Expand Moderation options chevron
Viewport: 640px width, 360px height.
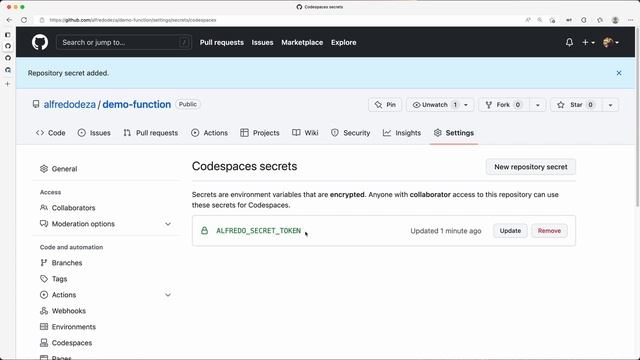(x=168, y=224)
